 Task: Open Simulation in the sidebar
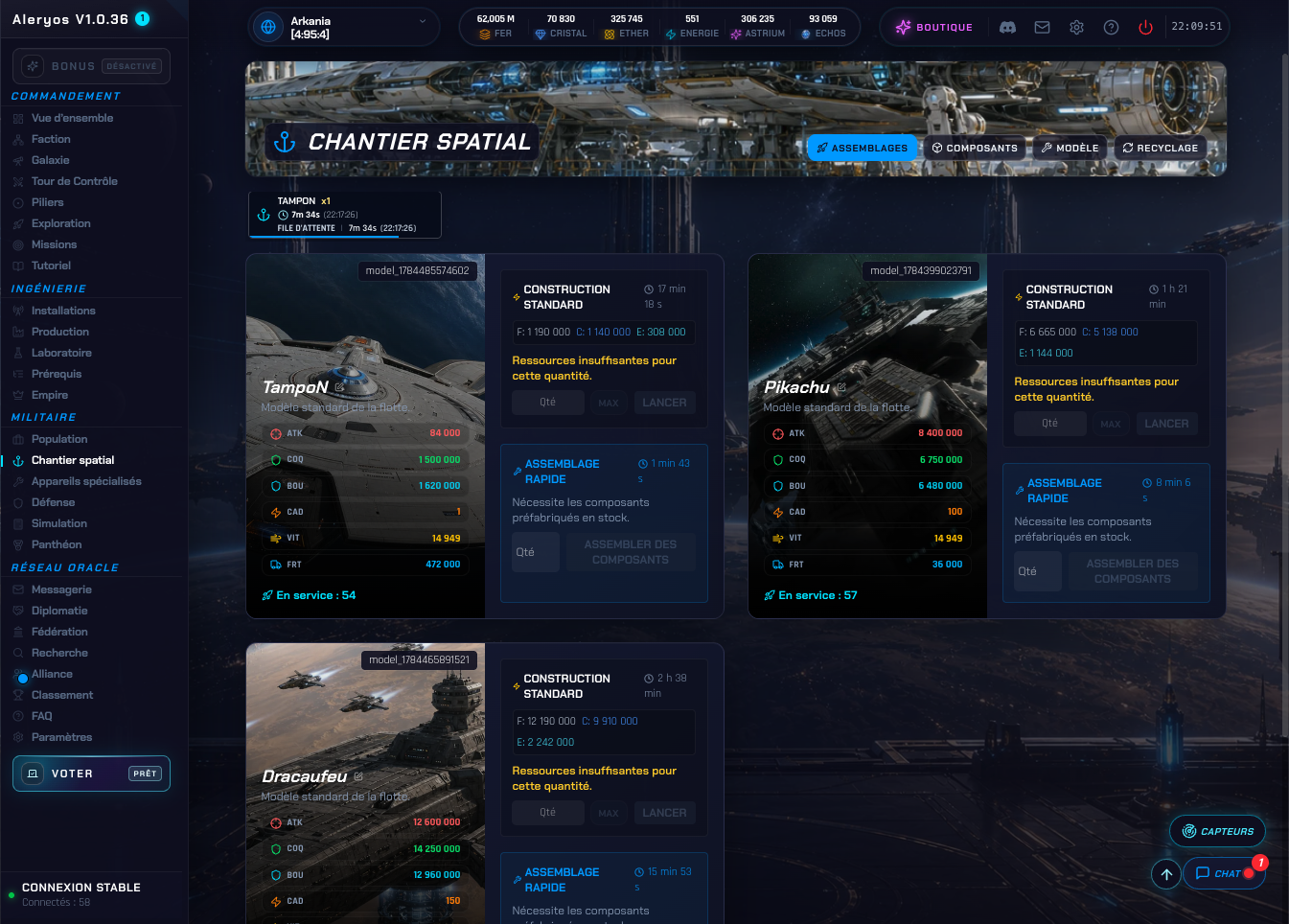(58, 524)
